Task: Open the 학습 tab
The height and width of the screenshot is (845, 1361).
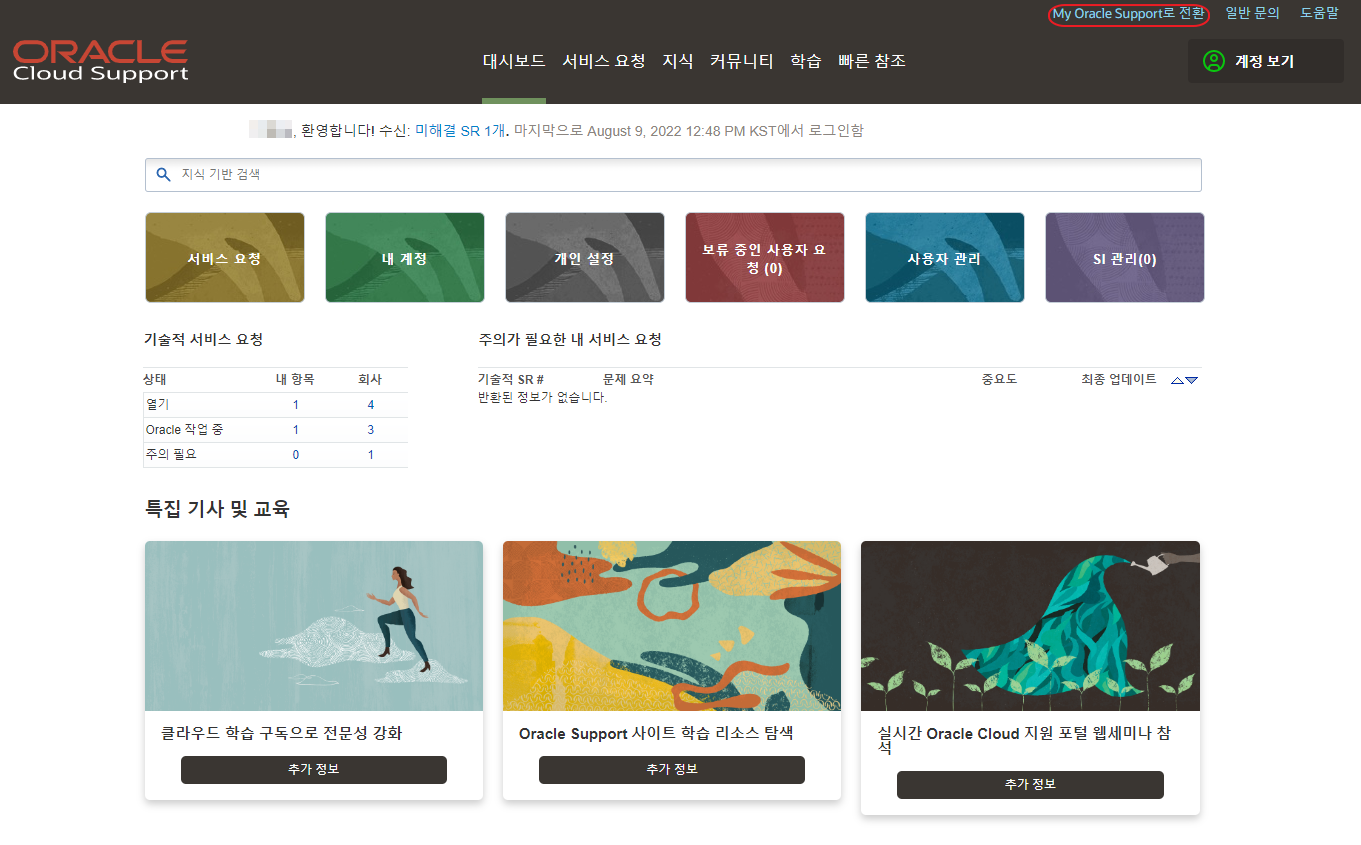Action: [806, 61]
